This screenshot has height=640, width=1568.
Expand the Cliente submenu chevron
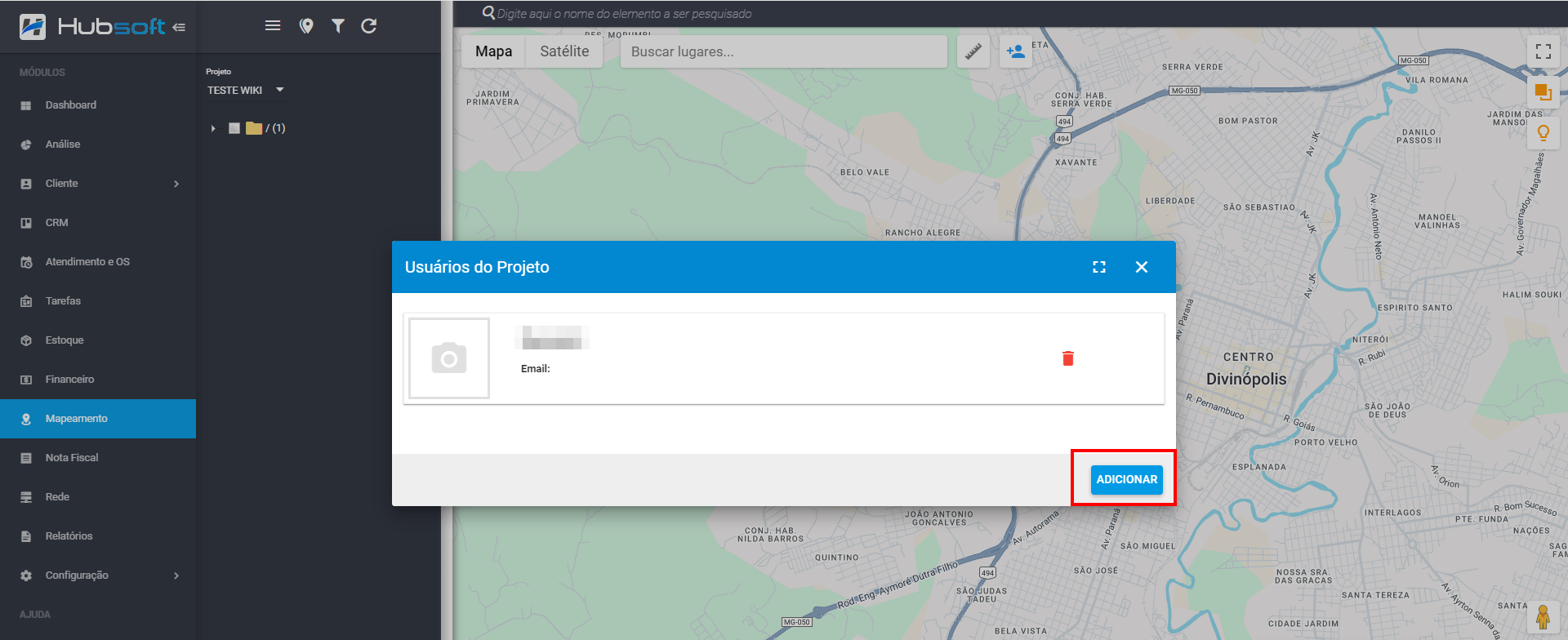(x=176, y=184)
